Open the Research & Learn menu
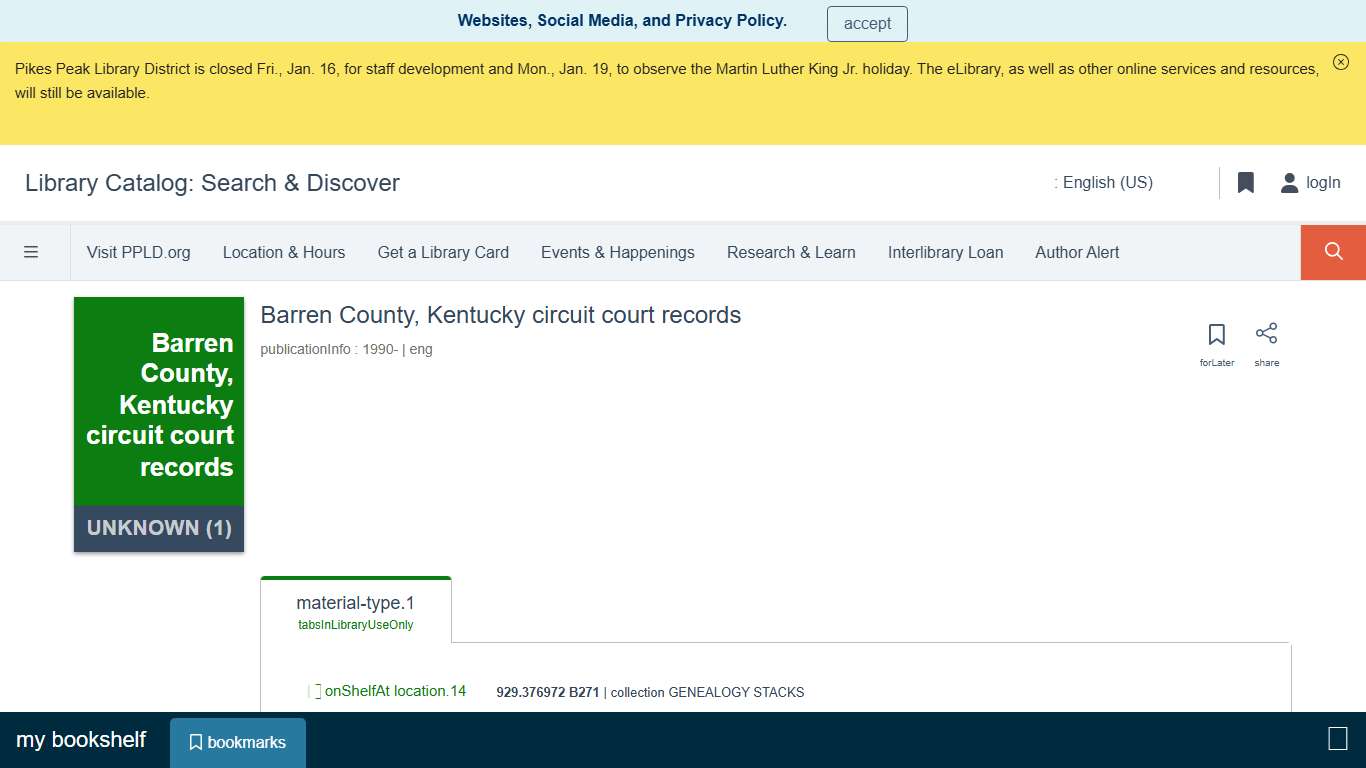 [791, 252]
